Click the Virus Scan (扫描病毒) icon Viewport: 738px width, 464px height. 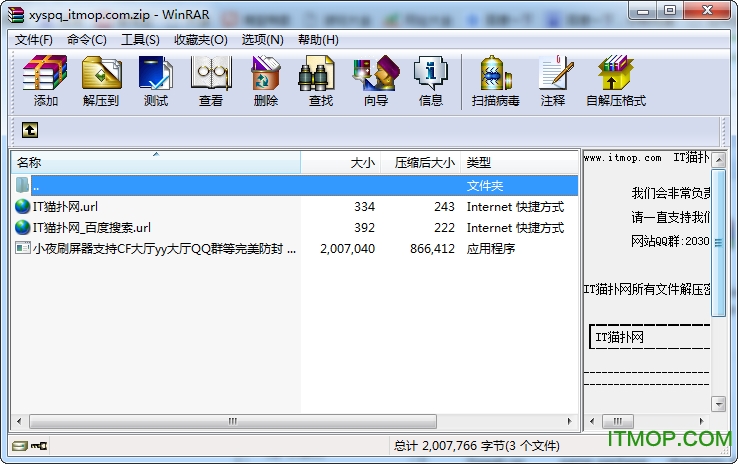[496, 73]
